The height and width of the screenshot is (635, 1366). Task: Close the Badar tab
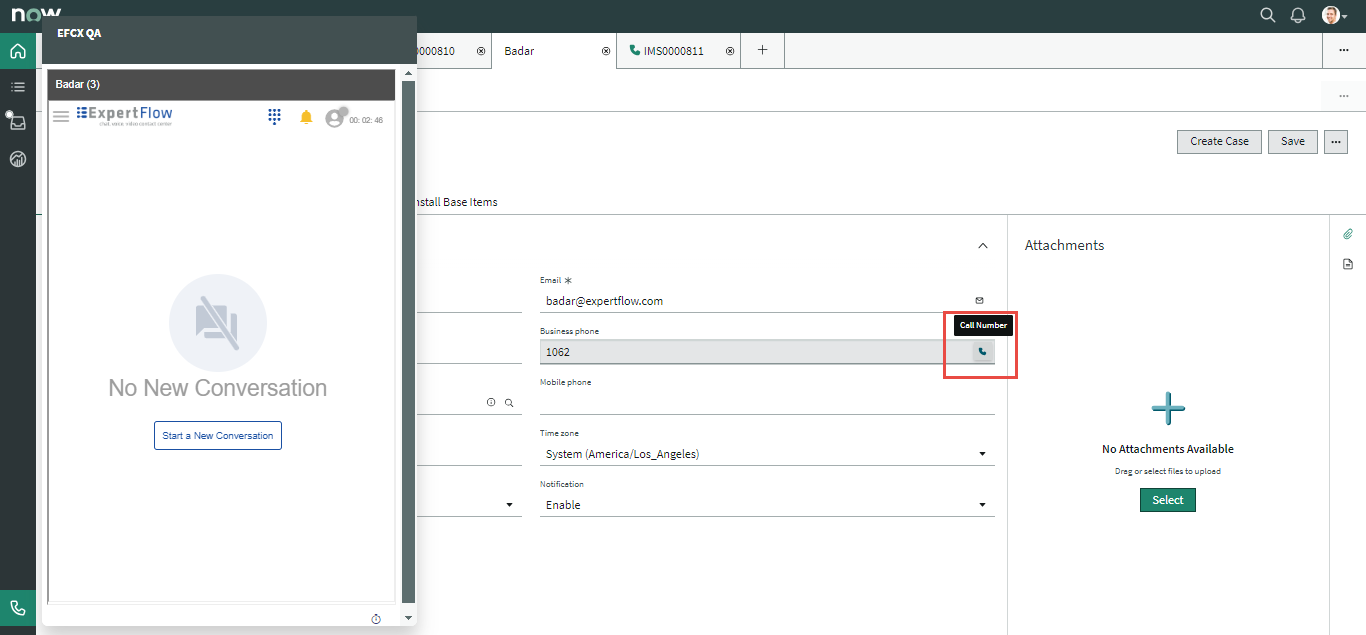coord(605,51)
